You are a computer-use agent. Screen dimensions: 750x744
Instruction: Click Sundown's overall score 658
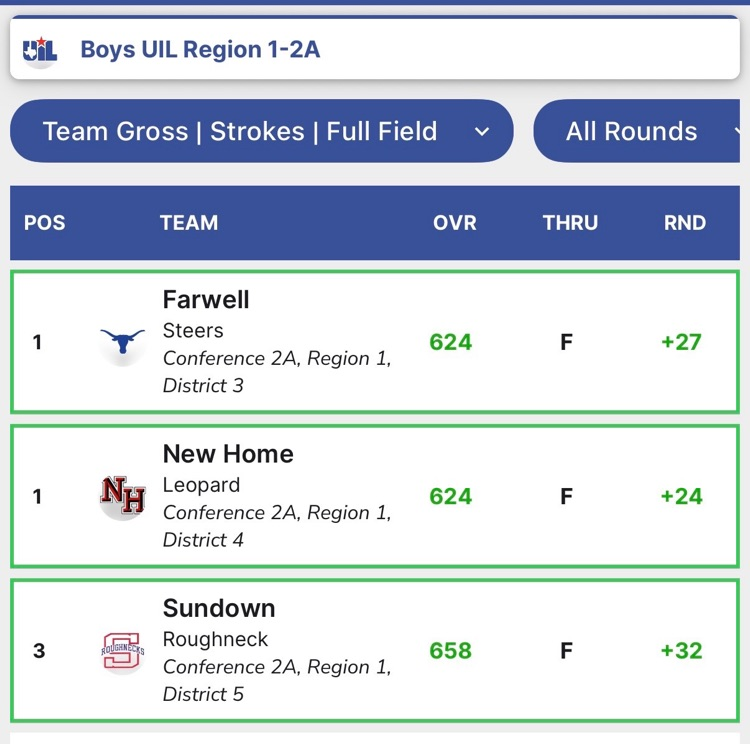point(450,651)
